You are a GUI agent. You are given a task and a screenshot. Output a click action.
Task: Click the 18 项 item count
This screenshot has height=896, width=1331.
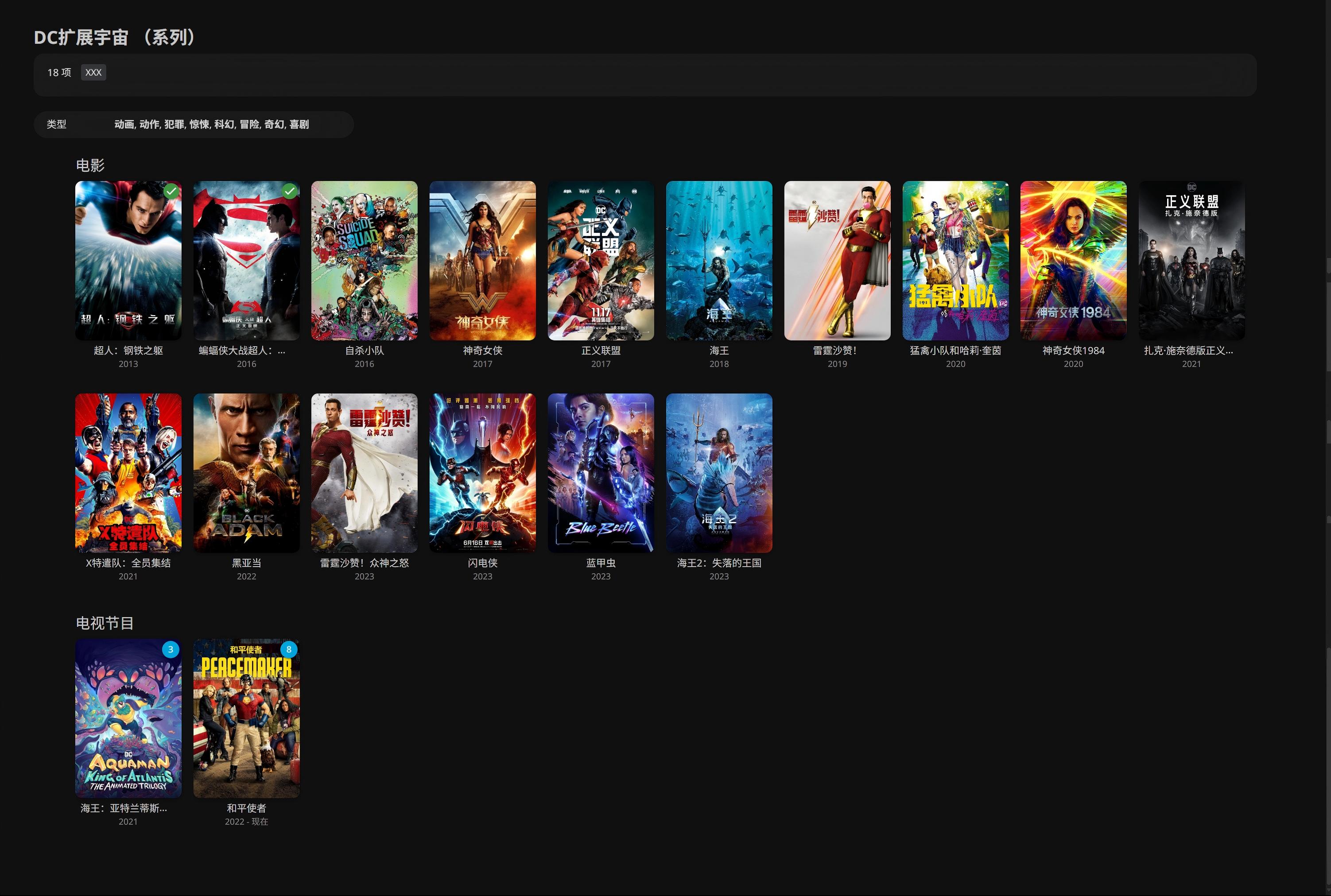(59, 73)
